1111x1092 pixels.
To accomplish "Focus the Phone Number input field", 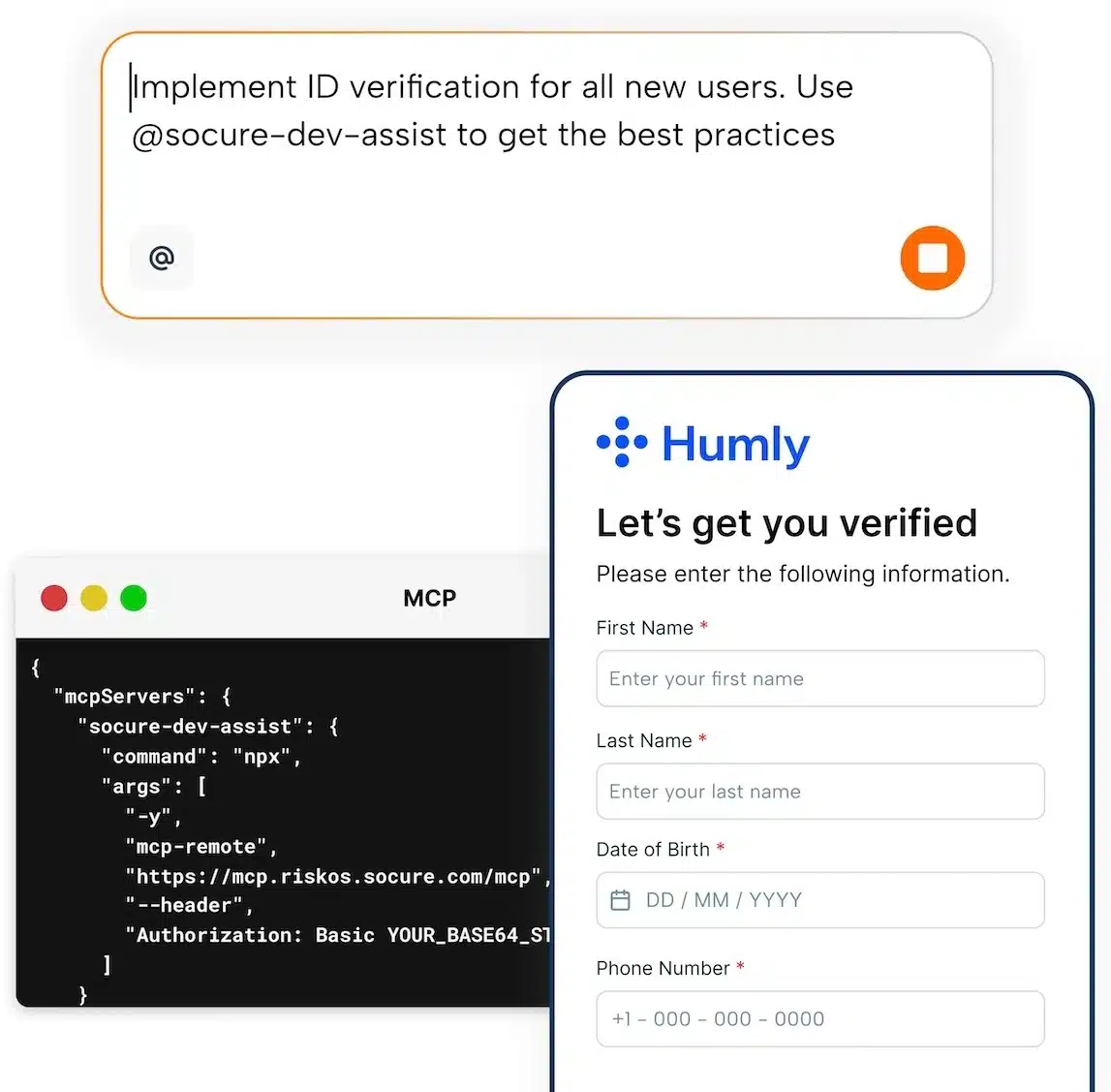I will pos(819,1019).
